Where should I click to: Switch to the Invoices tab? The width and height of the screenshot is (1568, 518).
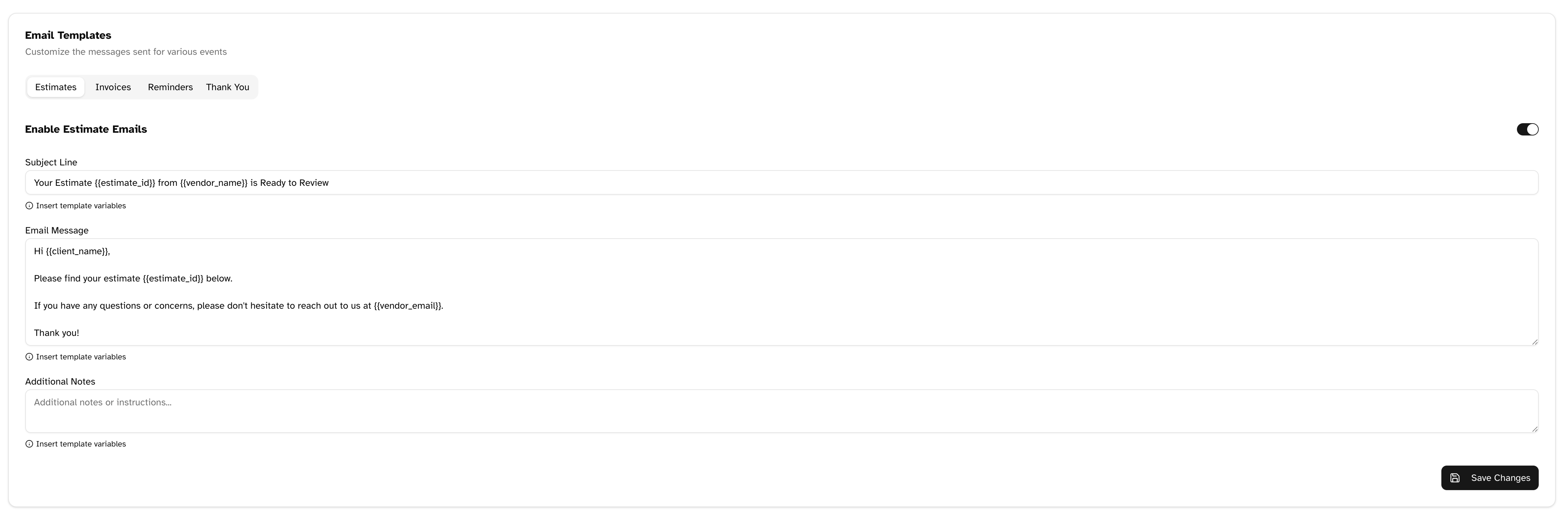(113, 86)
